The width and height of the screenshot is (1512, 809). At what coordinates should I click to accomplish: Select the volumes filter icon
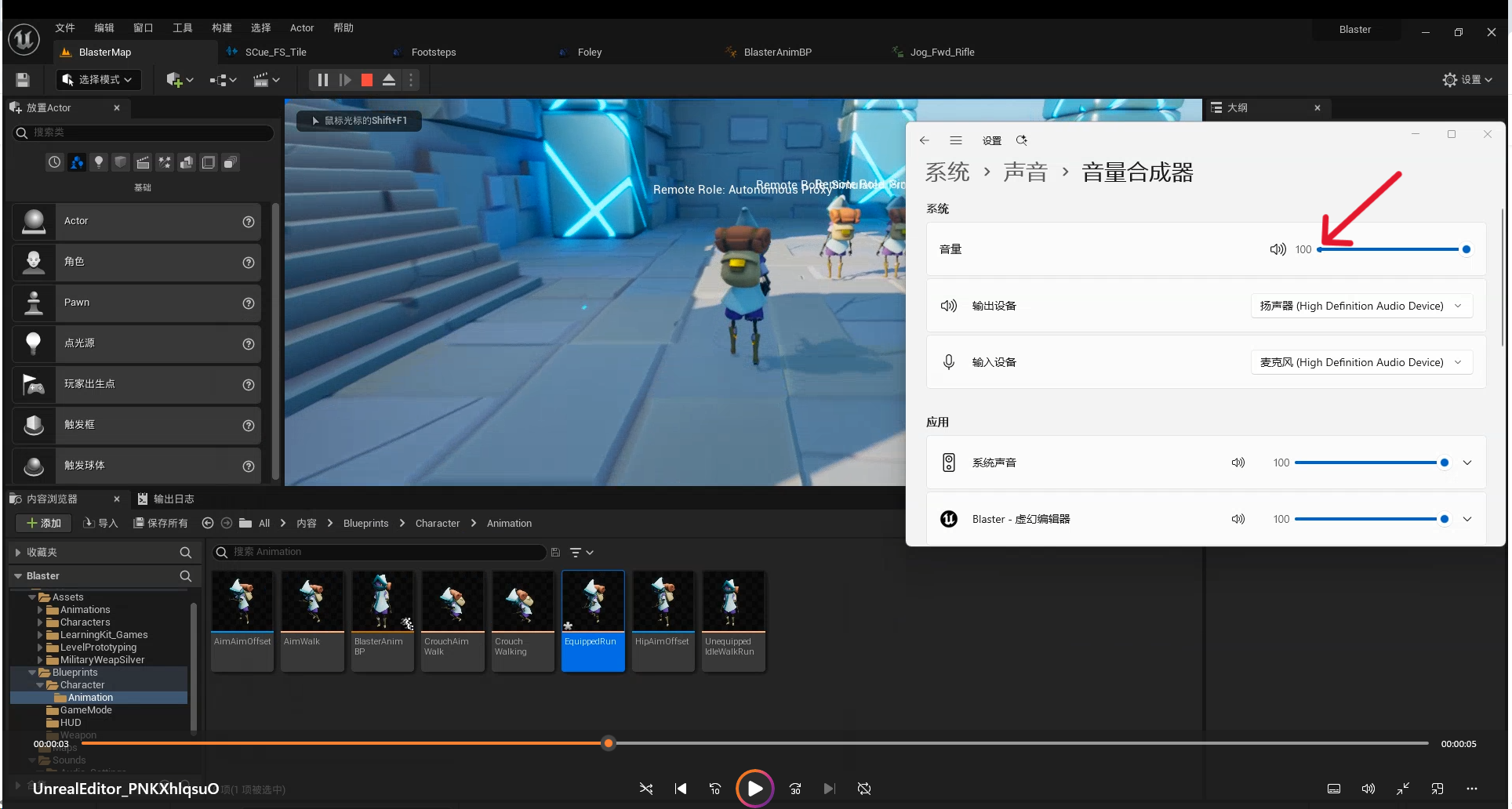(208, 162)
